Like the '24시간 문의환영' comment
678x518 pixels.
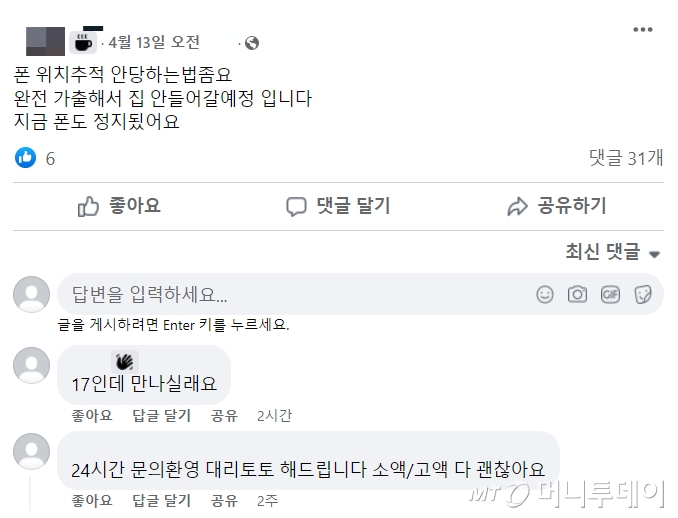coord(91,500)
